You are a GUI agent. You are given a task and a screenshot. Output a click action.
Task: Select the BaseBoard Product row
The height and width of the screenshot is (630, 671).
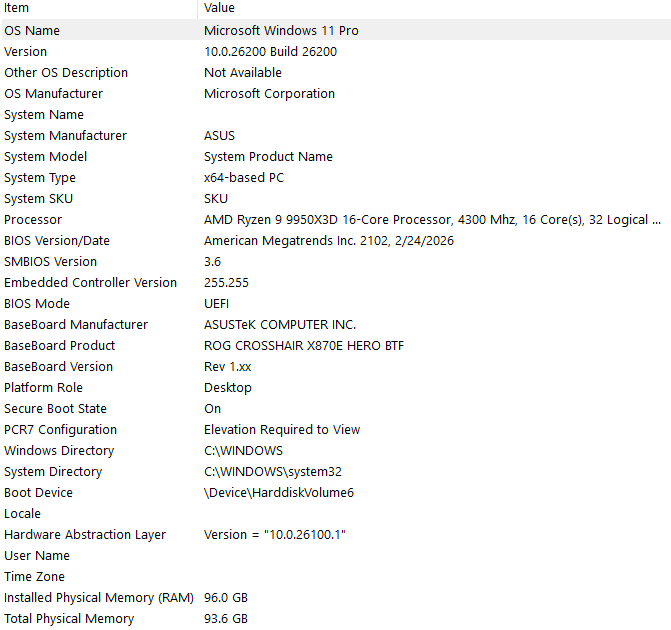[x=336, y=345]
